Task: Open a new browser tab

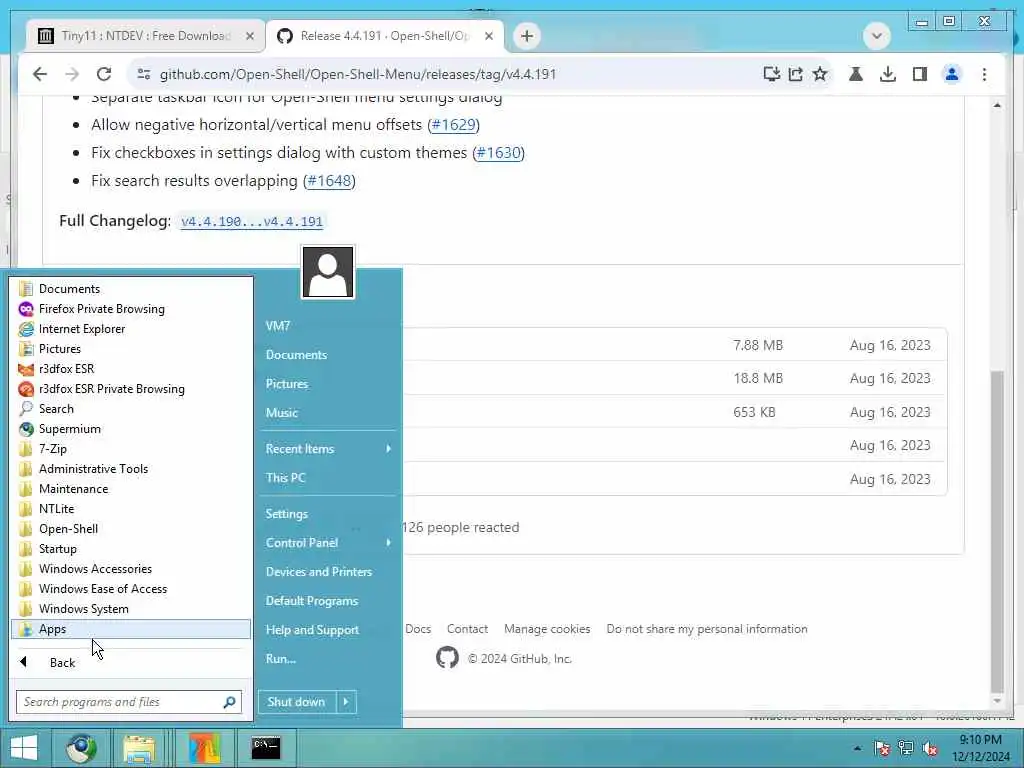Action: click(x=527, y=36)
